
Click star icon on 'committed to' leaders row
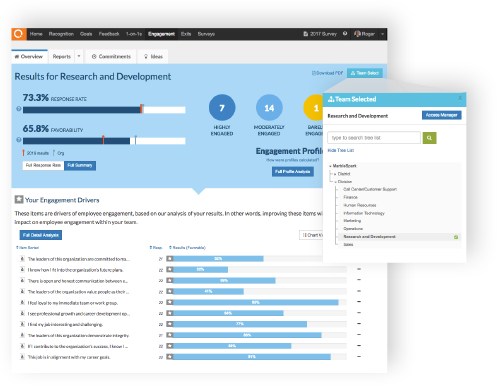tap(170, 259)
